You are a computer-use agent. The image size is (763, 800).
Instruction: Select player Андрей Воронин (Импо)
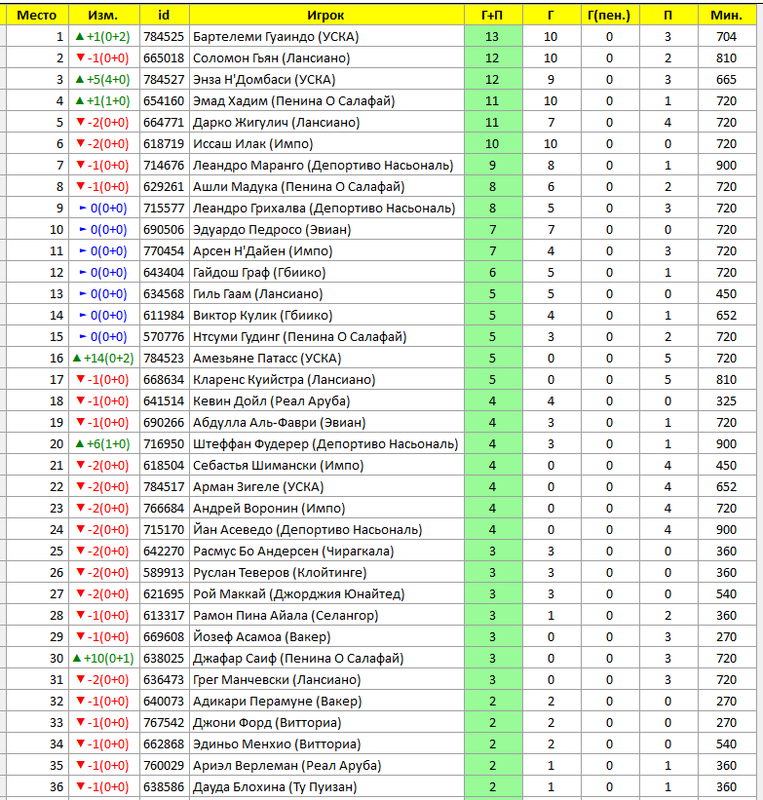tap(269, 508)
